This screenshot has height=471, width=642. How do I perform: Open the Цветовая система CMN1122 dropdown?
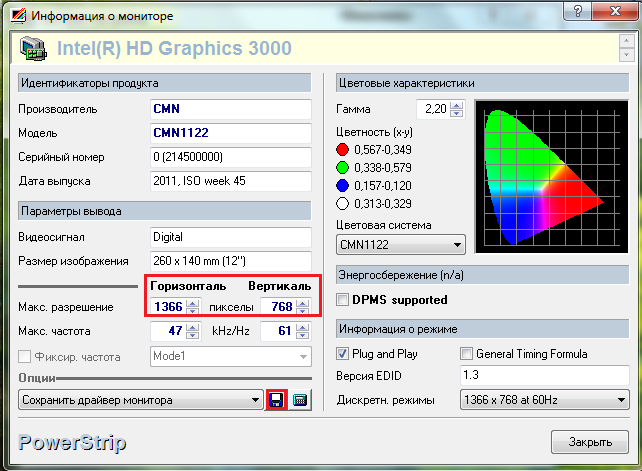pos(400,245)
